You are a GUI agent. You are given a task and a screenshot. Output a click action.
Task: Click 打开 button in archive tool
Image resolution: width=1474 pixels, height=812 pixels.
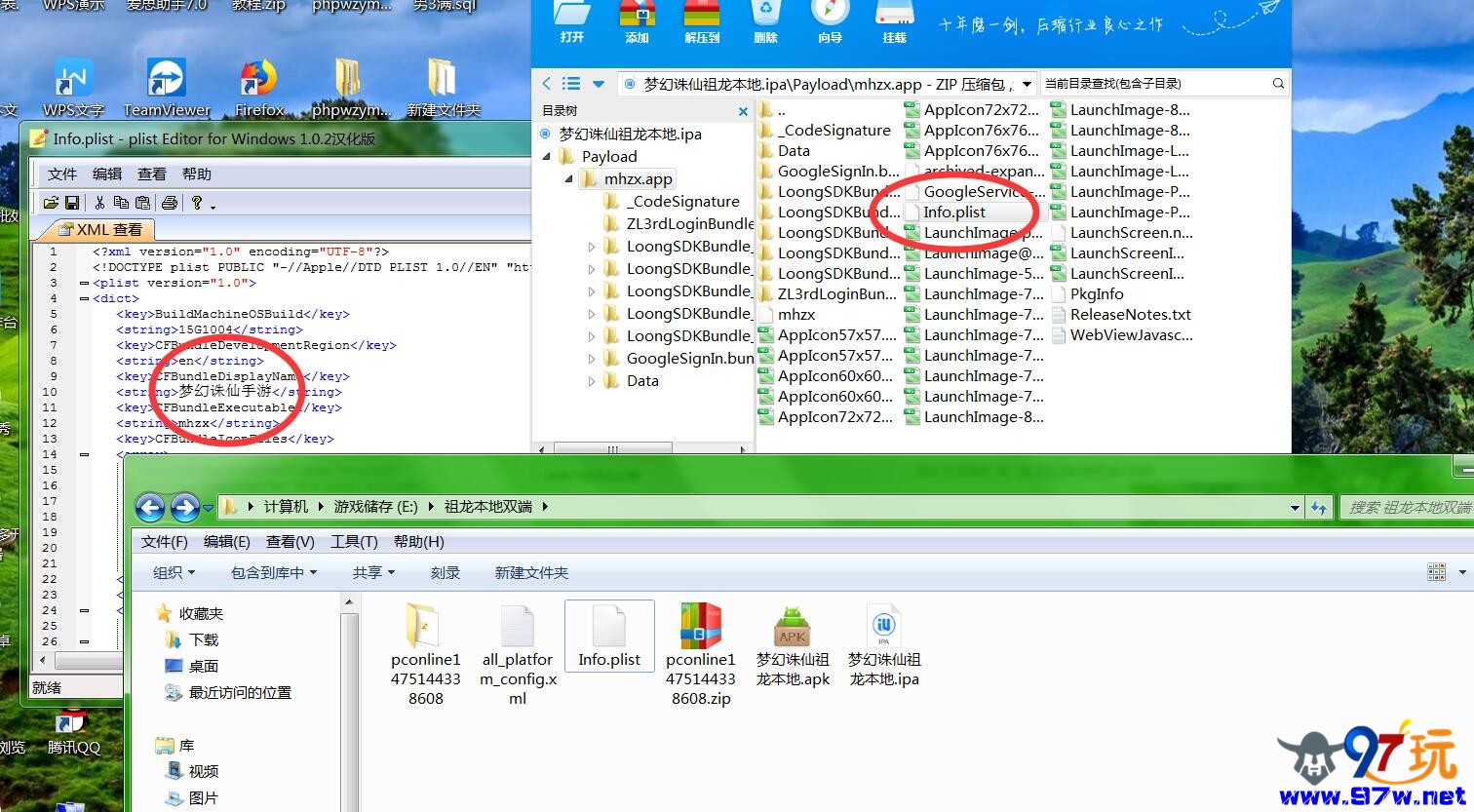pyautogui.click(x=572, y=23)
